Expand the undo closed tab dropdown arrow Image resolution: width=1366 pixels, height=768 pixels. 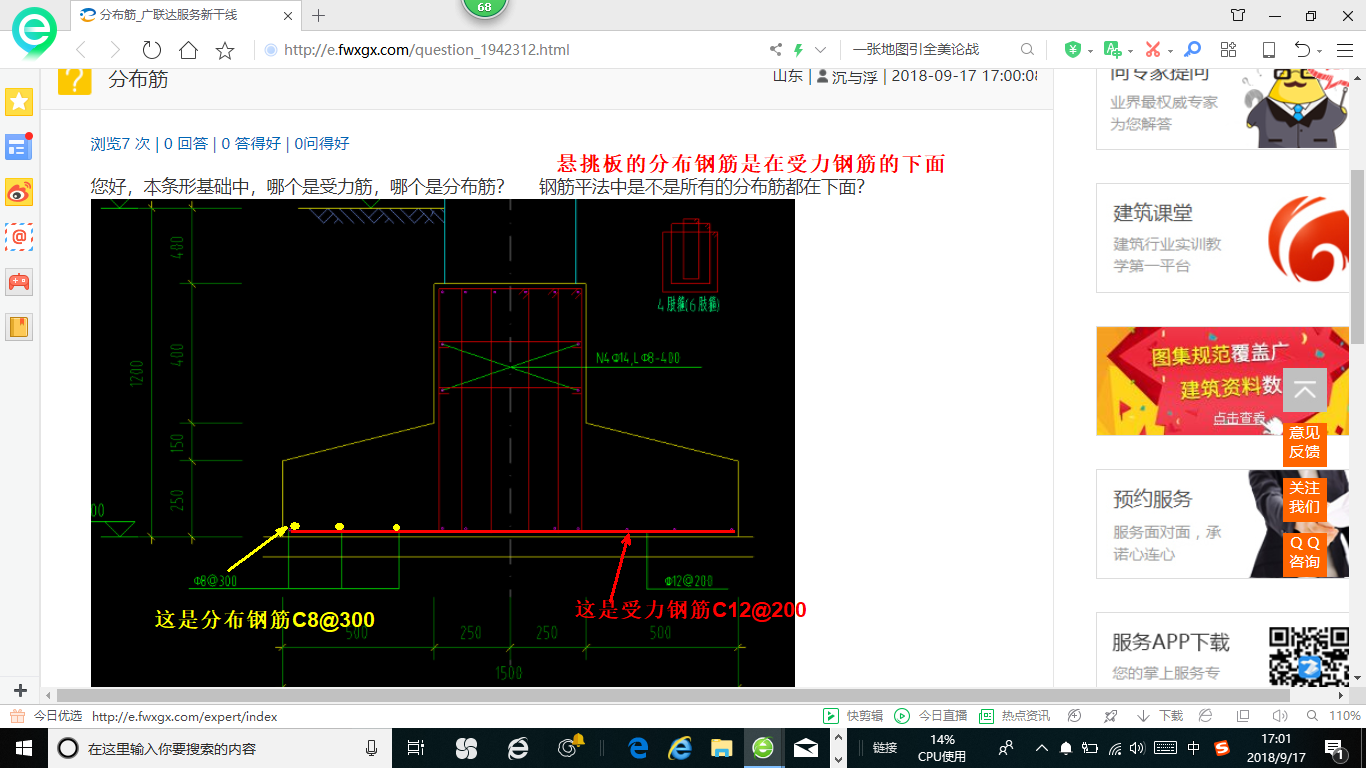coord(1319,50)
